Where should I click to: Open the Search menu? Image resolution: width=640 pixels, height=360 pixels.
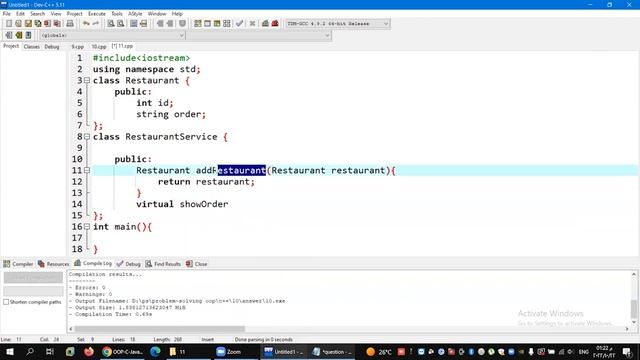click(37, 13)
